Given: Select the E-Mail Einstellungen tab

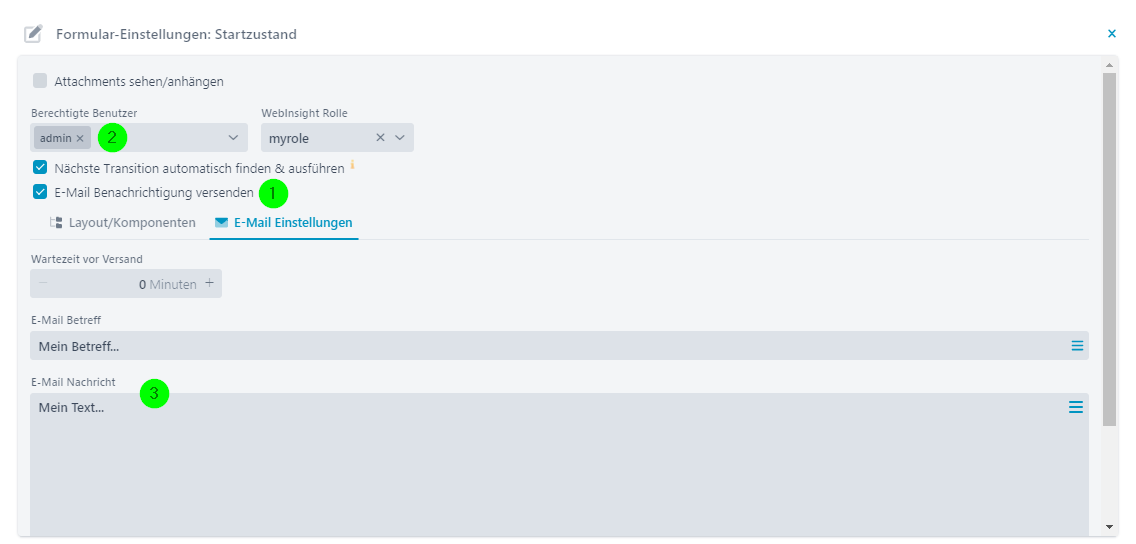Looking at the screenshot, I should pyautogui.click(x=284, y=222).
